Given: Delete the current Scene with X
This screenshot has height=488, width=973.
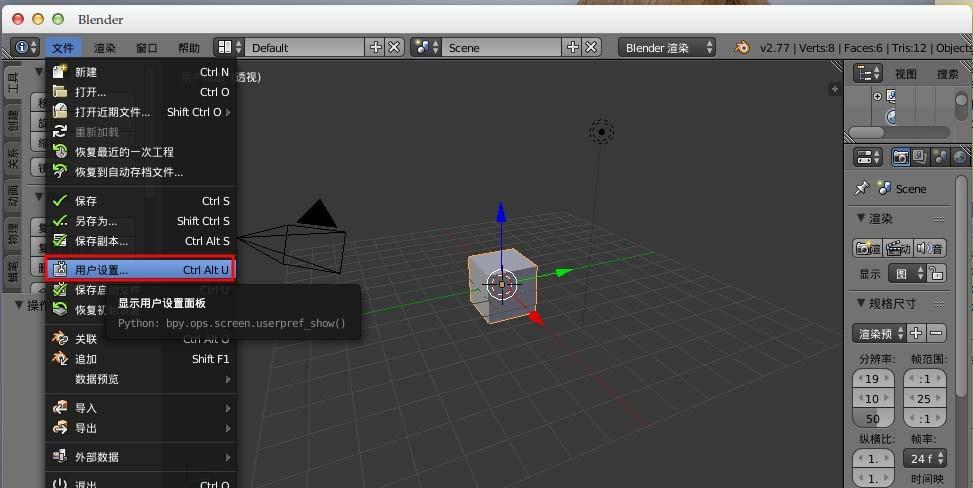Looking at the screenshot, I should coord(591,47).
